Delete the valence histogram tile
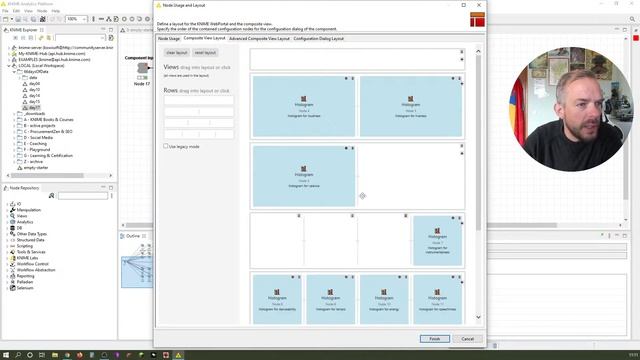This screenshot has height=360, width=640. 353,148
